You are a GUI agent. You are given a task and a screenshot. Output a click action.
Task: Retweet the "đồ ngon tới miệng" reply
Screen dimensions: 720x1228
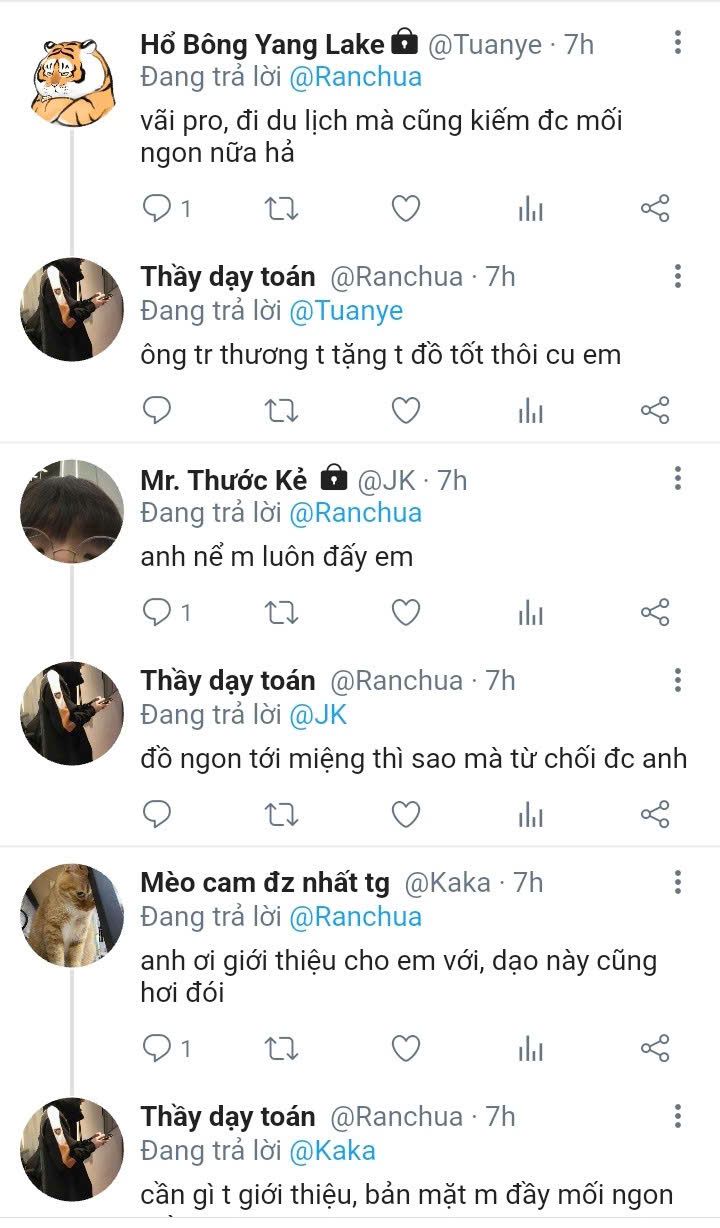tap(281, 814)
